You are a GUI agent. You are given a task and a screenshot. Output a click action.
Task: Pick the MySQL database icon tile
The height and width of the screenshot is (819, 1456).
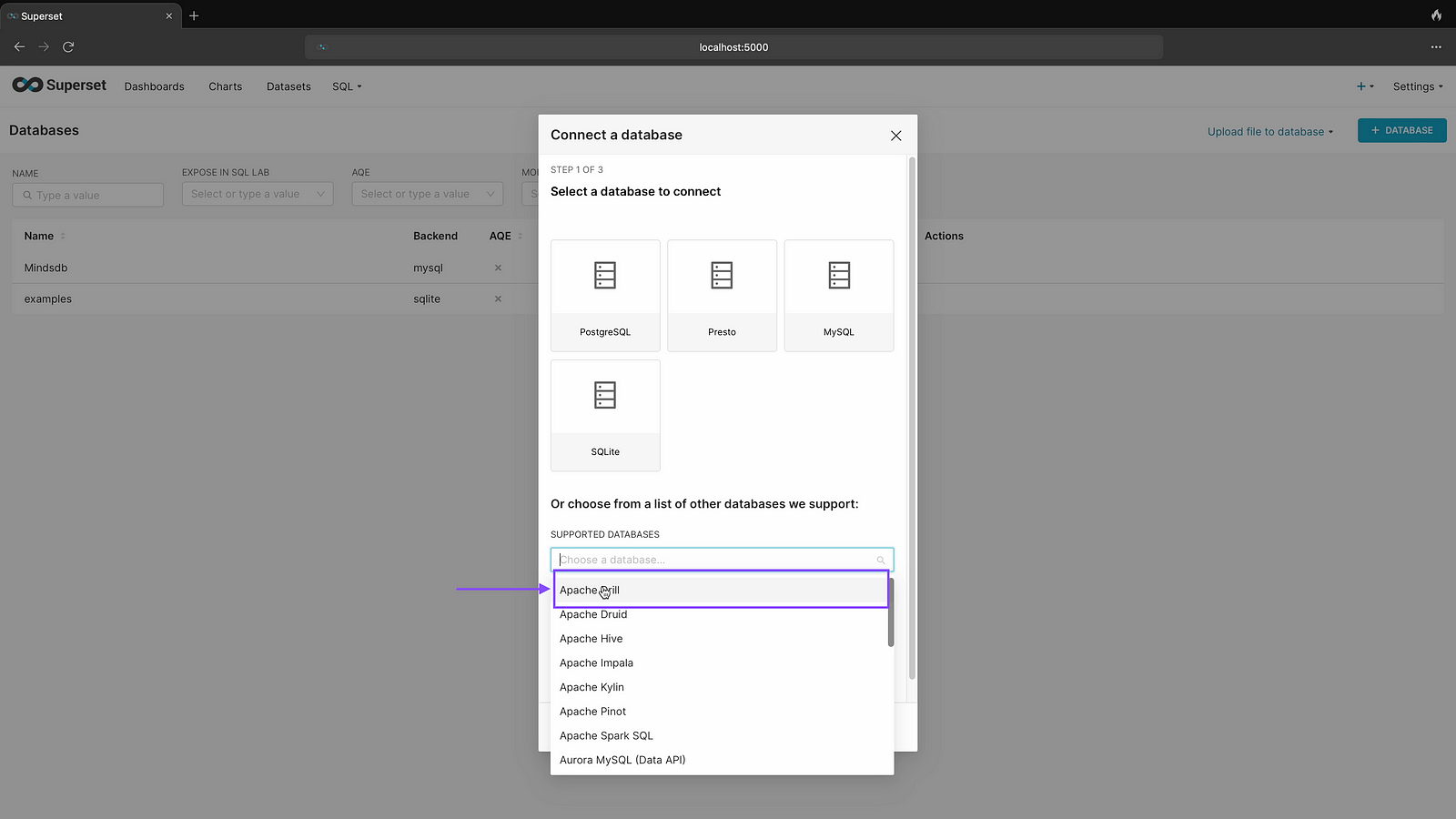[838, 295]
